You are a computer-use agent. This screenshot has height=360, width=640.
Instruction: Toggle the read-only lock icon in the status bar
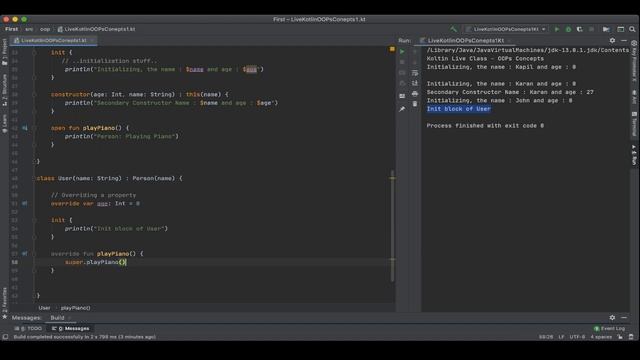[620, 337]
